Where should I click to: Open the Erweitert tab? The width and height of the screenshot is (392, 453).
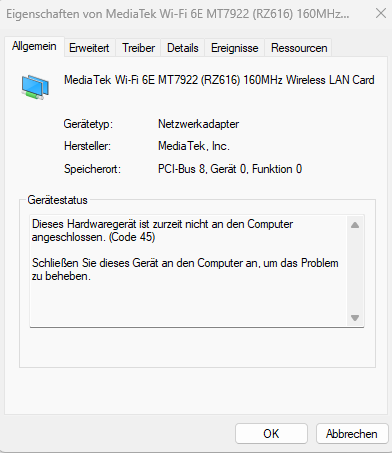[89, 48]
